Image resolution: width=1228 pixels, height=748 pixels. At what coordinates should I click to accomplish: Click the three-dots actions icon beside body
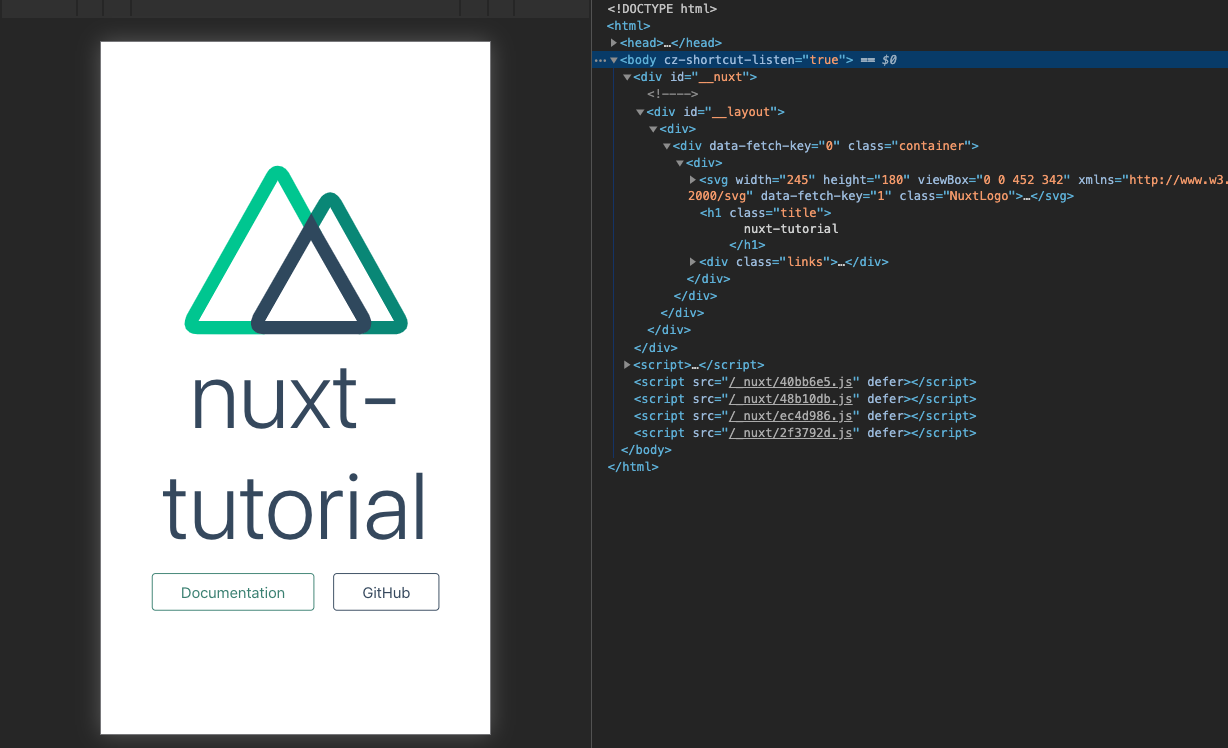pos(600,60)
